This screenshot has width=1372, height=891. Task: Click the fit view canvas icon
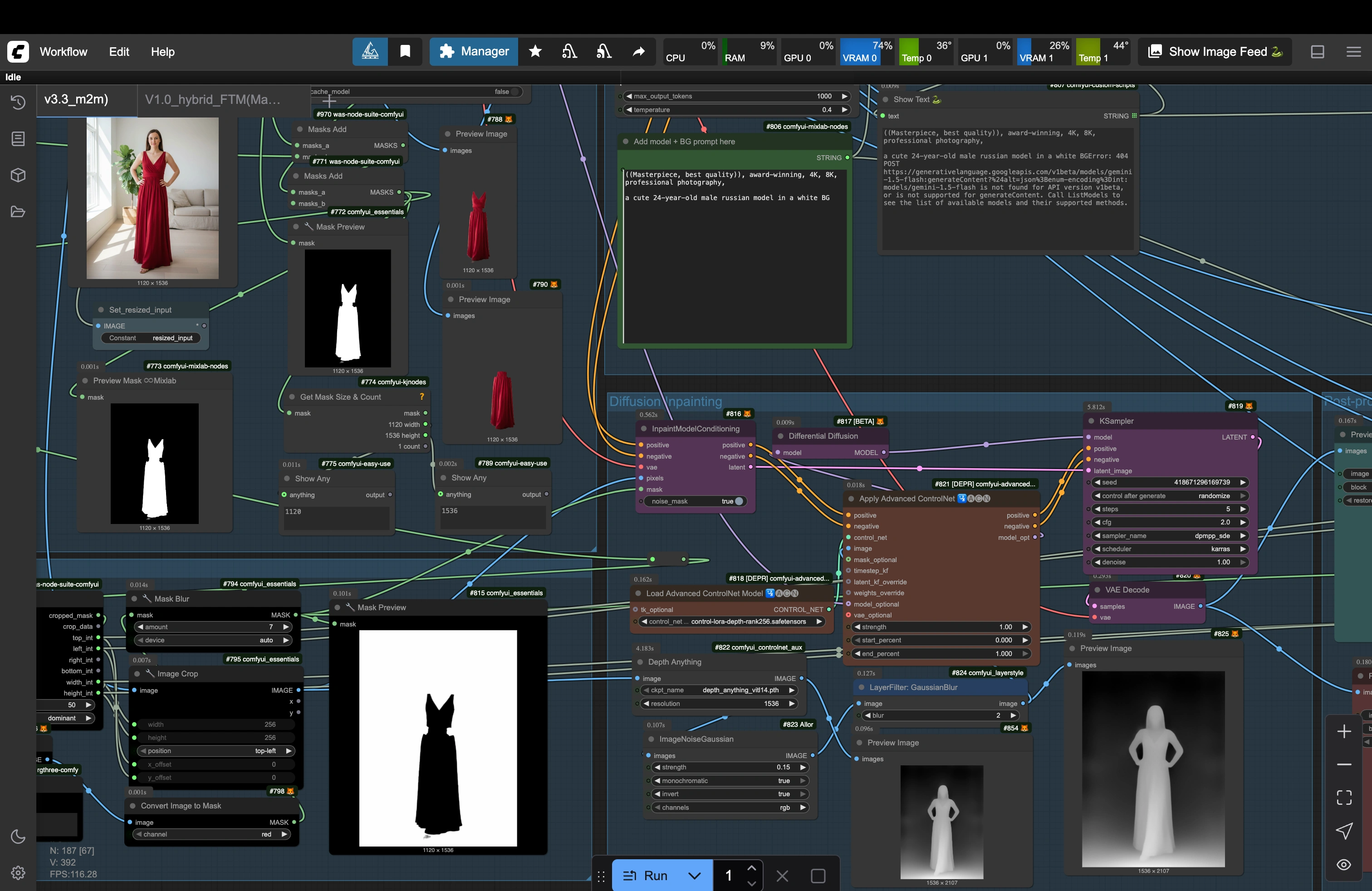tap(1344, 798)
